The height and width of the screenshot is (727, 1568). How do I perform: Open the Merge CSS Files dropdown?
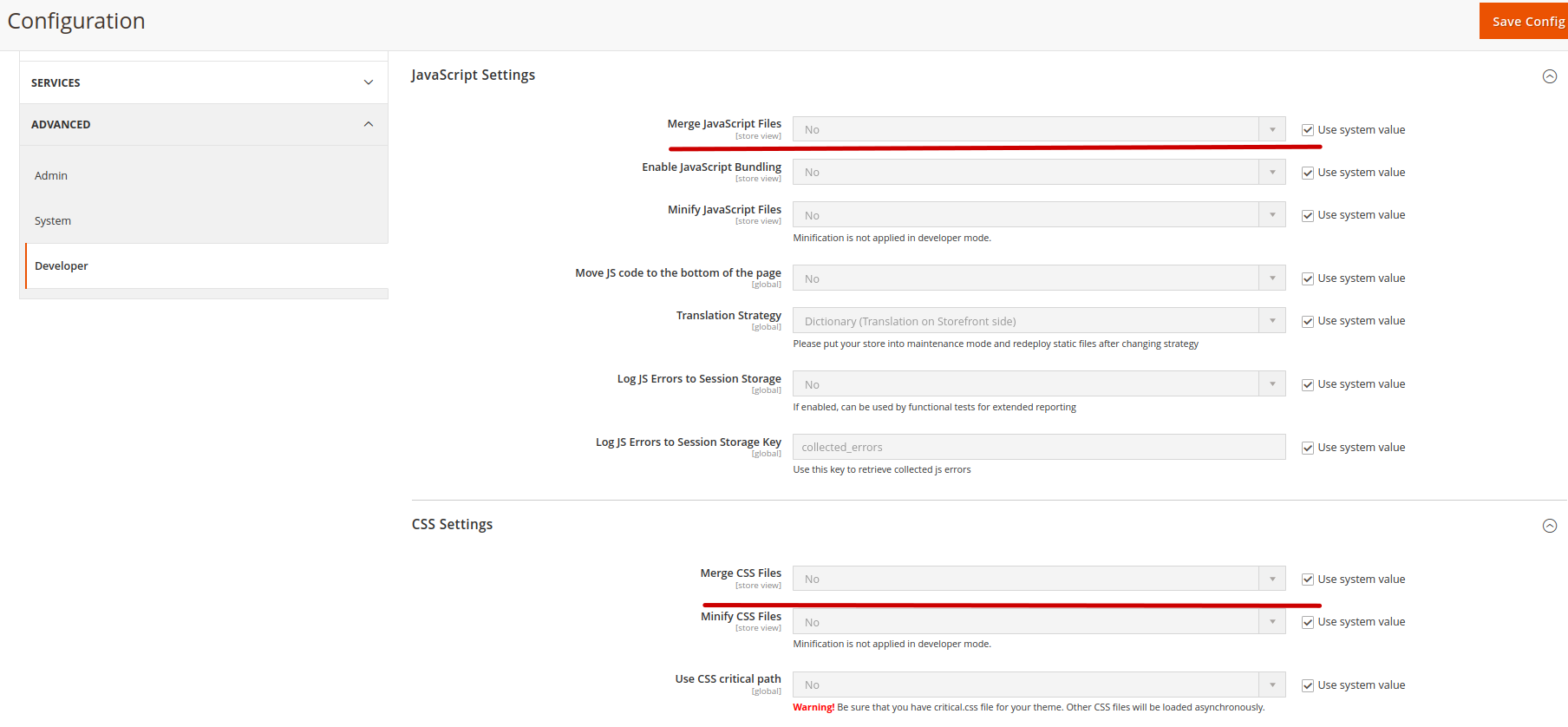[x=1037, y=579]
